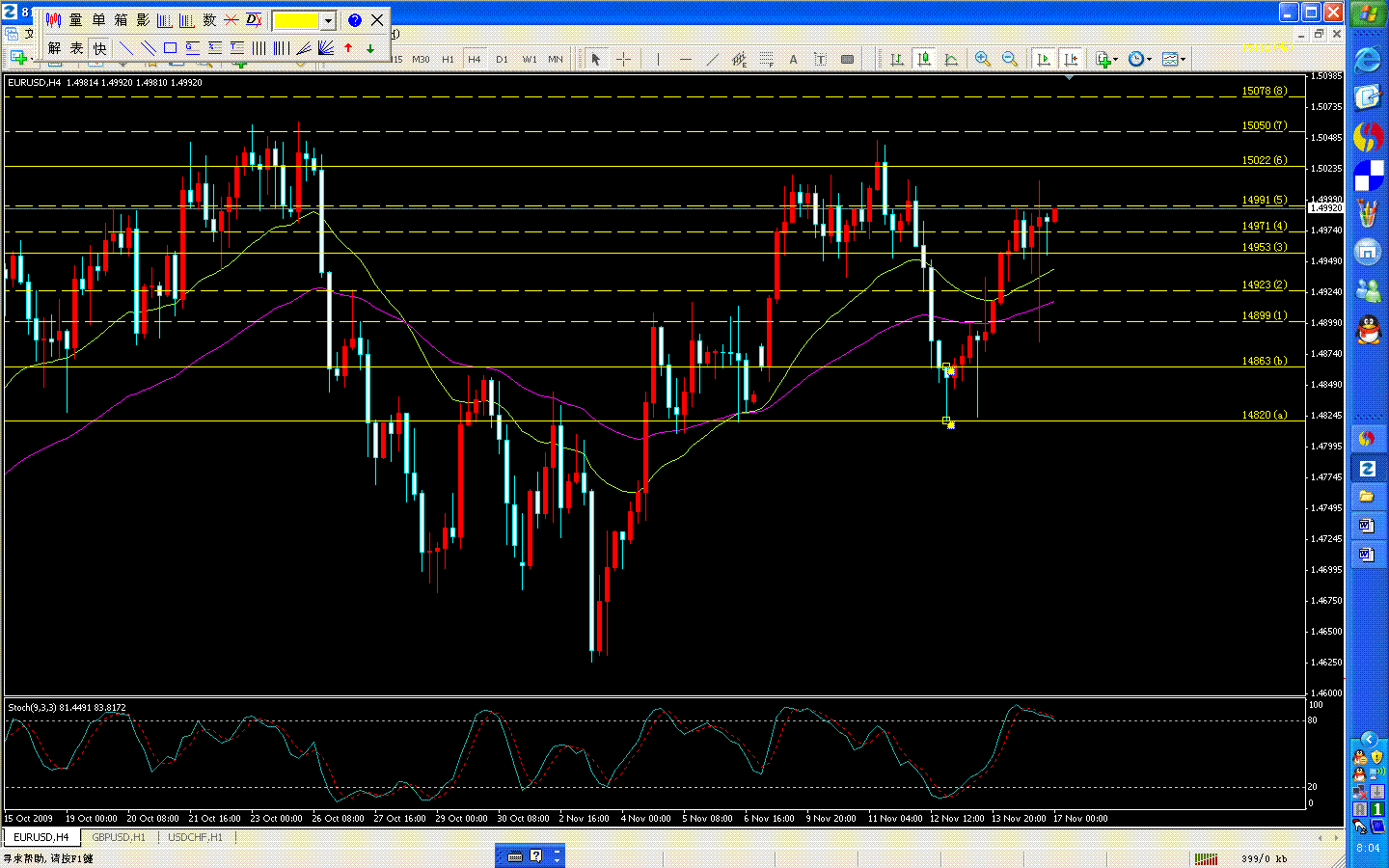
Task: Select the Fibonacci retracement tool
Action: 766,60
